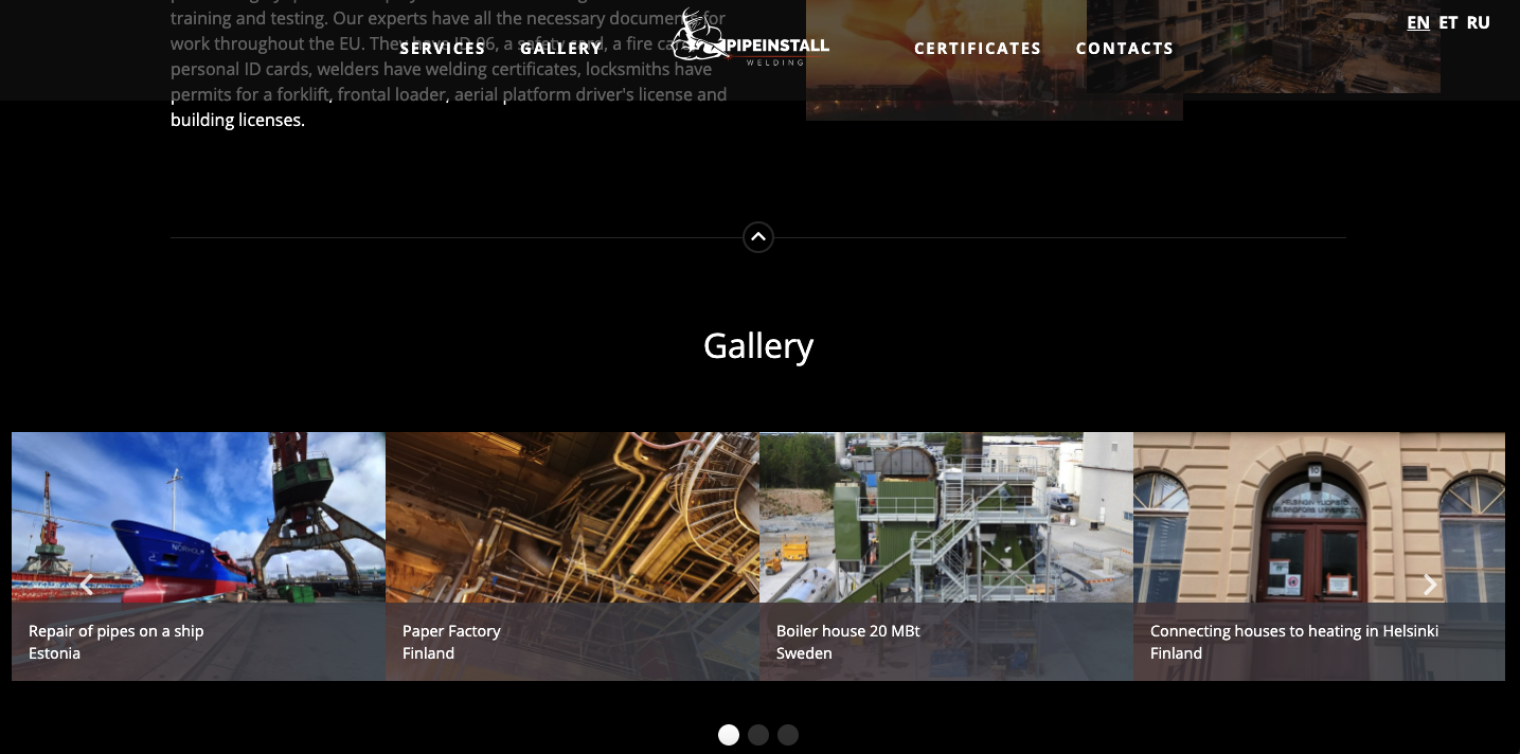Select the third pagination dot
The height and width of the screenshot is (754, 1520).
(x=788, y=734)
